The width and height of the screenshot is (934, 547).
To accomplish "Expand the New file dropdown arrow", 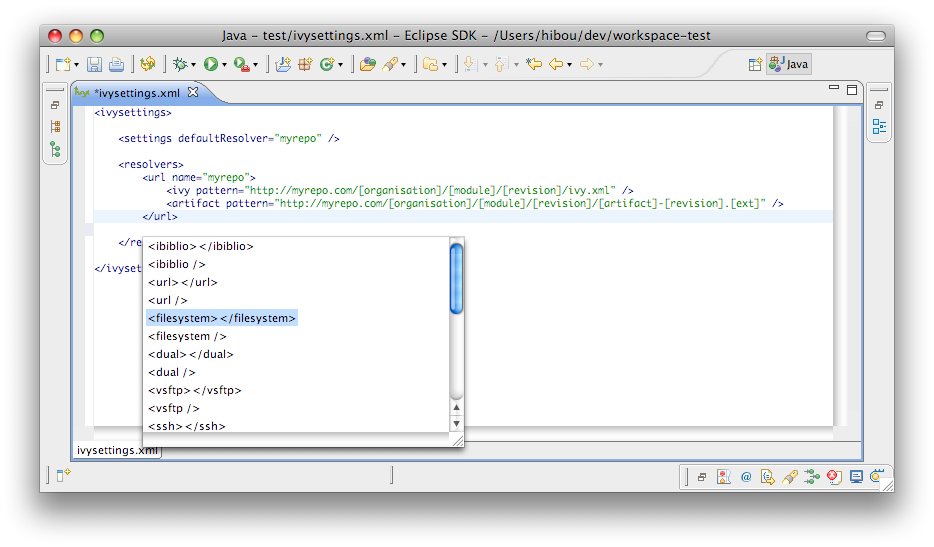I will (76, 65).
